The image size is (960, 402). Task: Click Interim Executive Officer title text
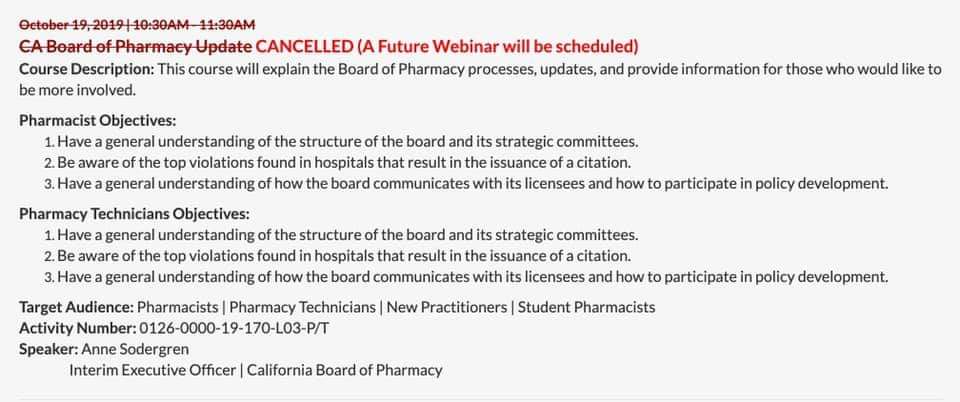(x=152, y=371)
